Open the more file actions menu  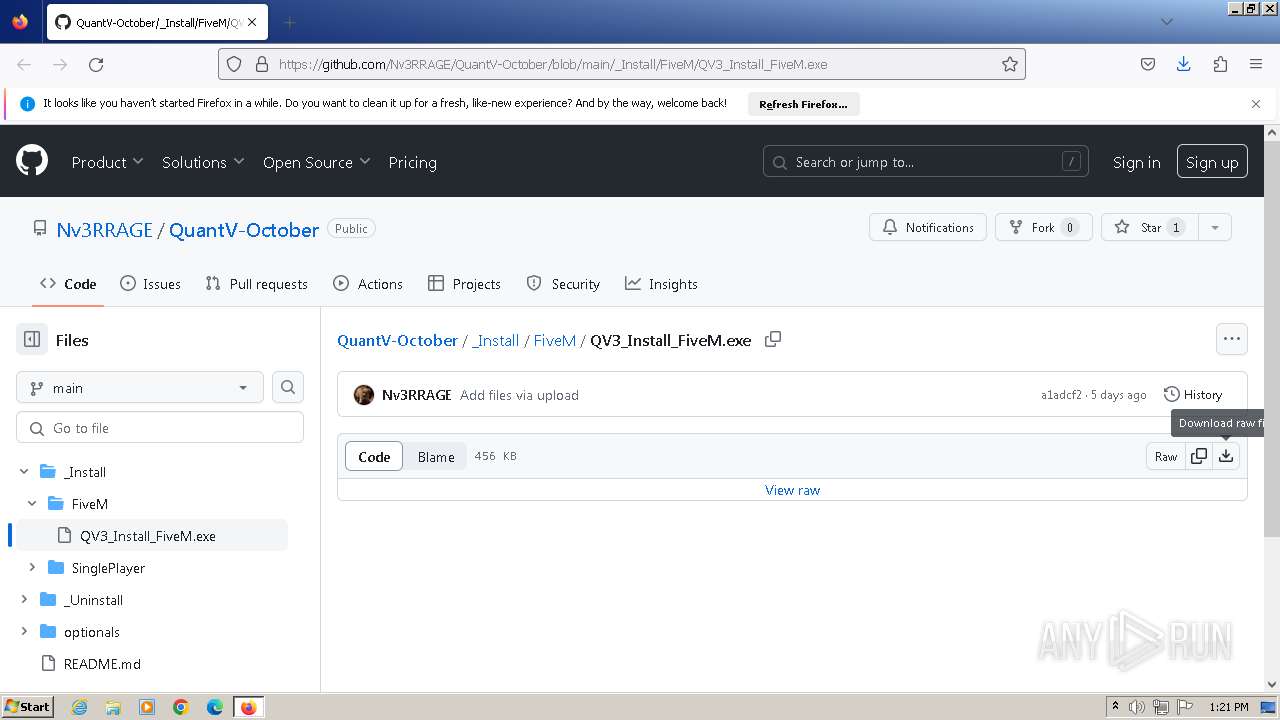pos(1232,339)
